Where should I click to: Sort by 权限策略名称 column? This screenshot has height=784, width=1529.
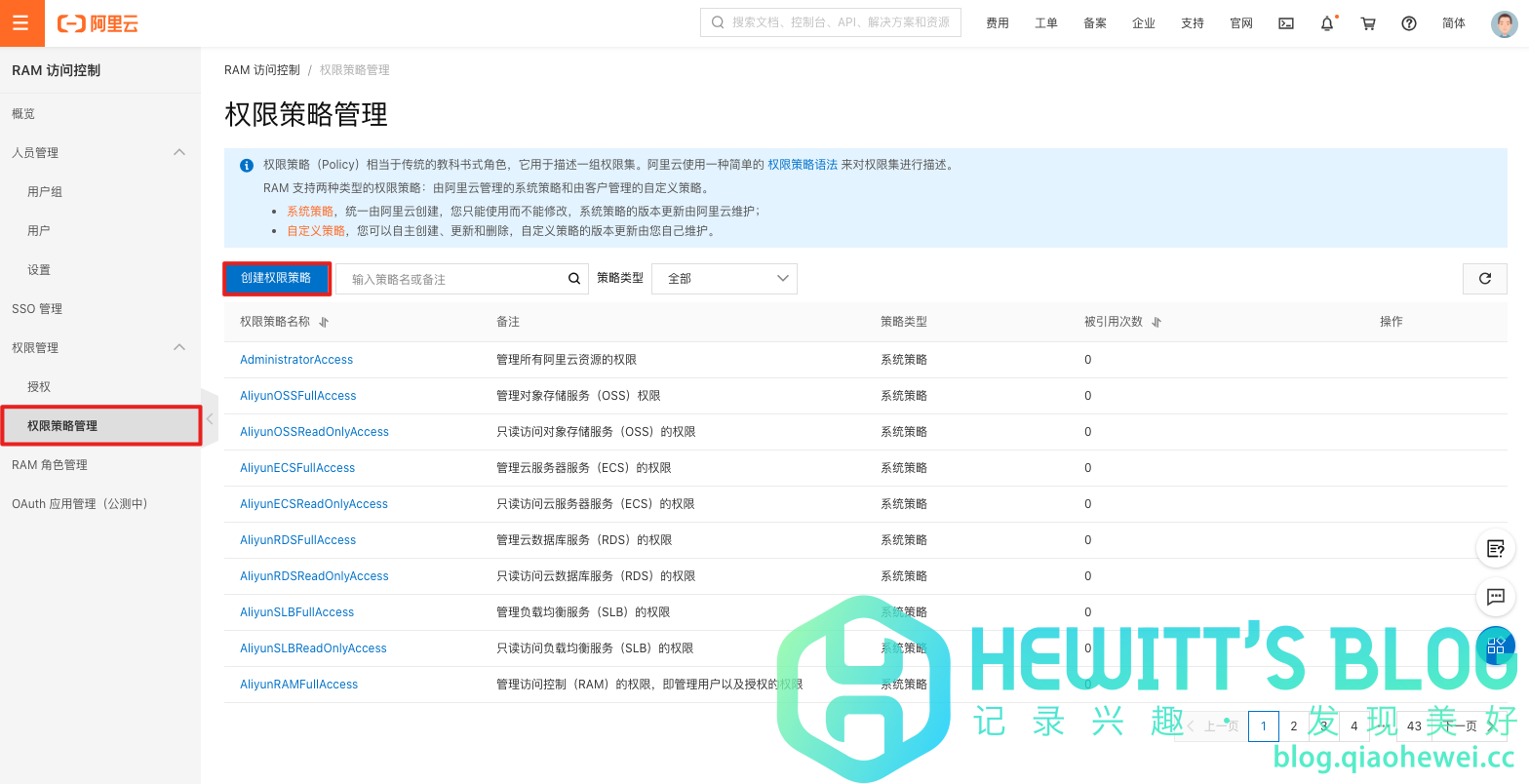coord(325,322)
